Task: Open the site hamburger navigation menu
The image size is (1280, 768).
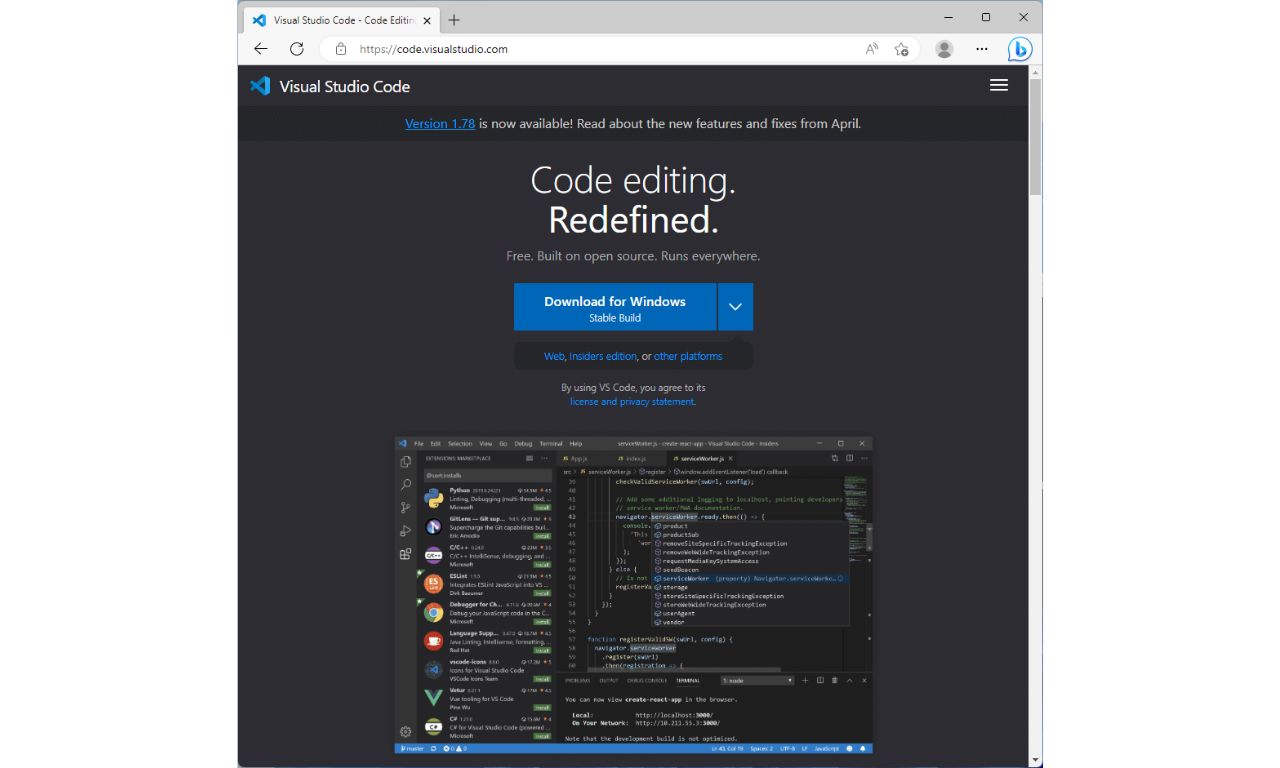Action: [x=998, y=86]
